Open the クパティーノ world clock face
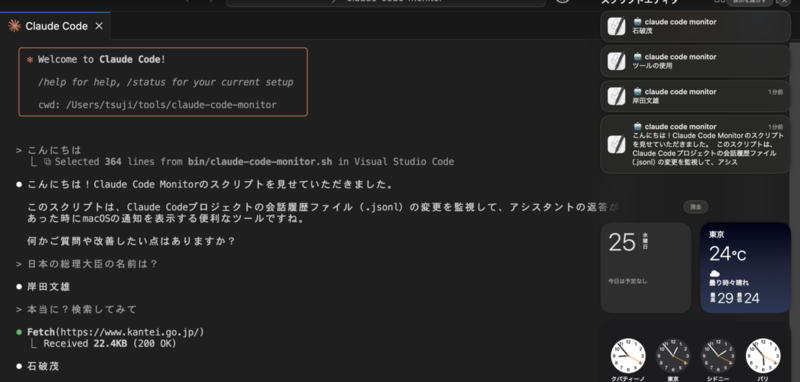The height and width of the screenshot is (382, 800). (628, 355)
